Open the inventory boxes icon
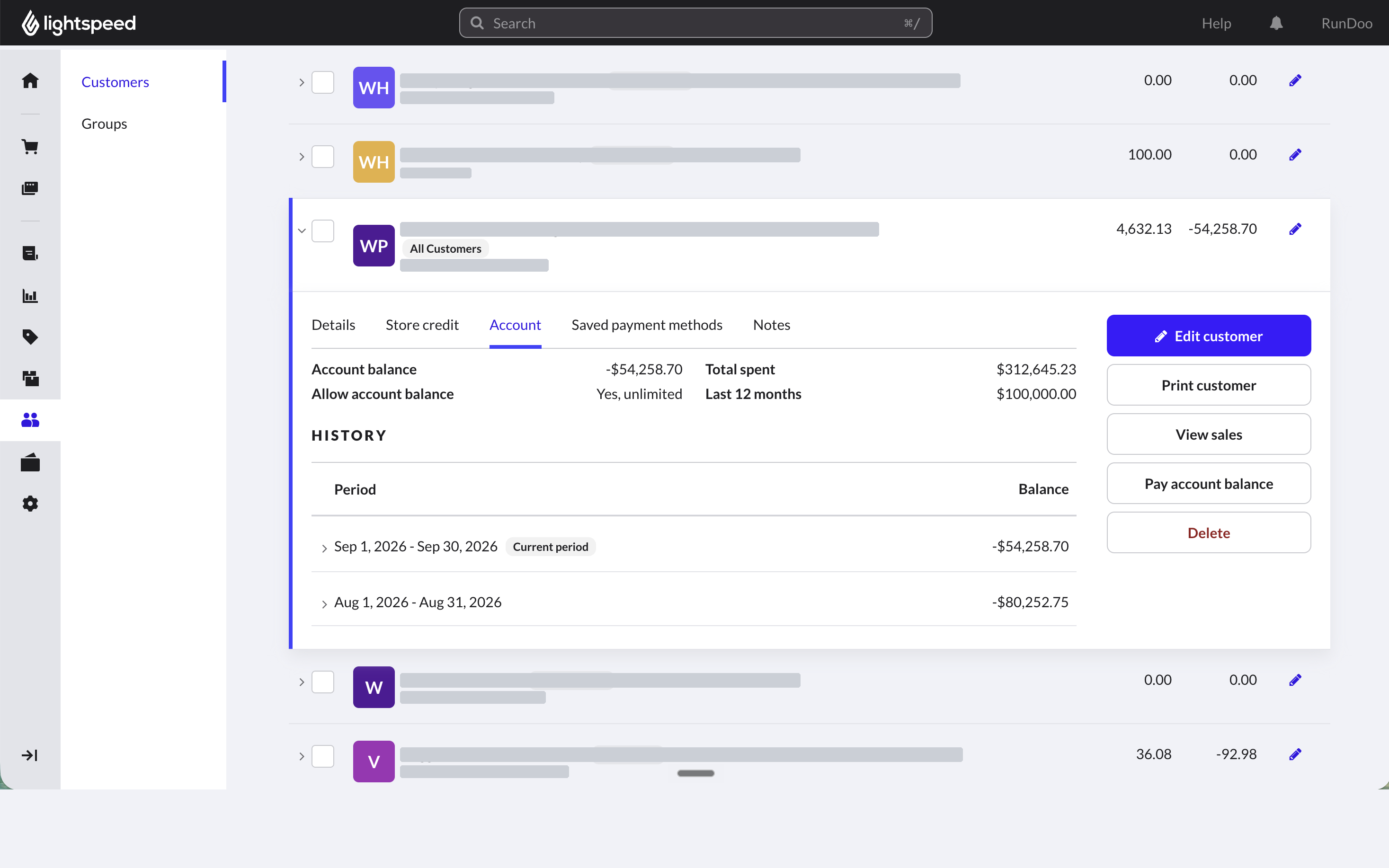The image size is (1389, 868). pos(30,378)
